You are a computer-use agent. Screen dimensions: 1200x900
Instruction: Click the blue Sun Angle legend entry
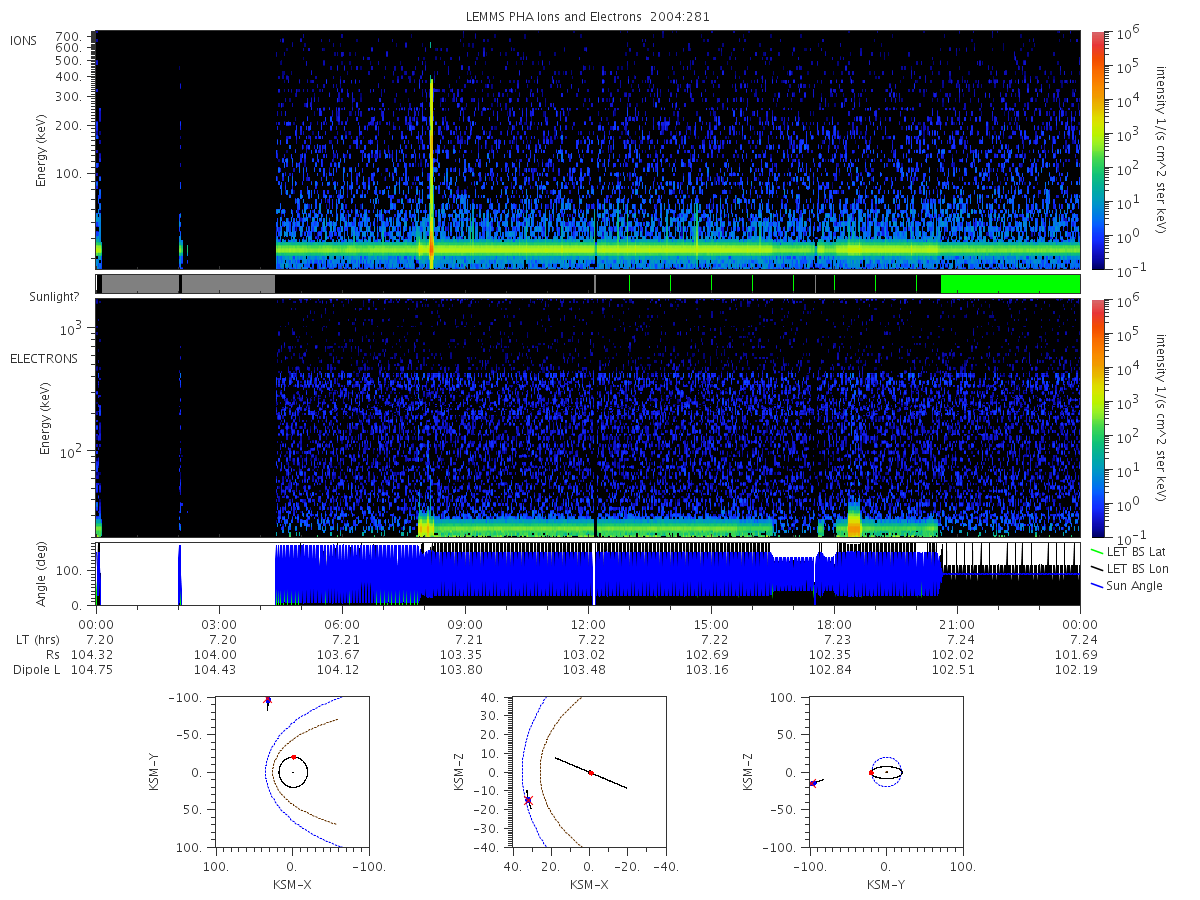(1127, 585)
